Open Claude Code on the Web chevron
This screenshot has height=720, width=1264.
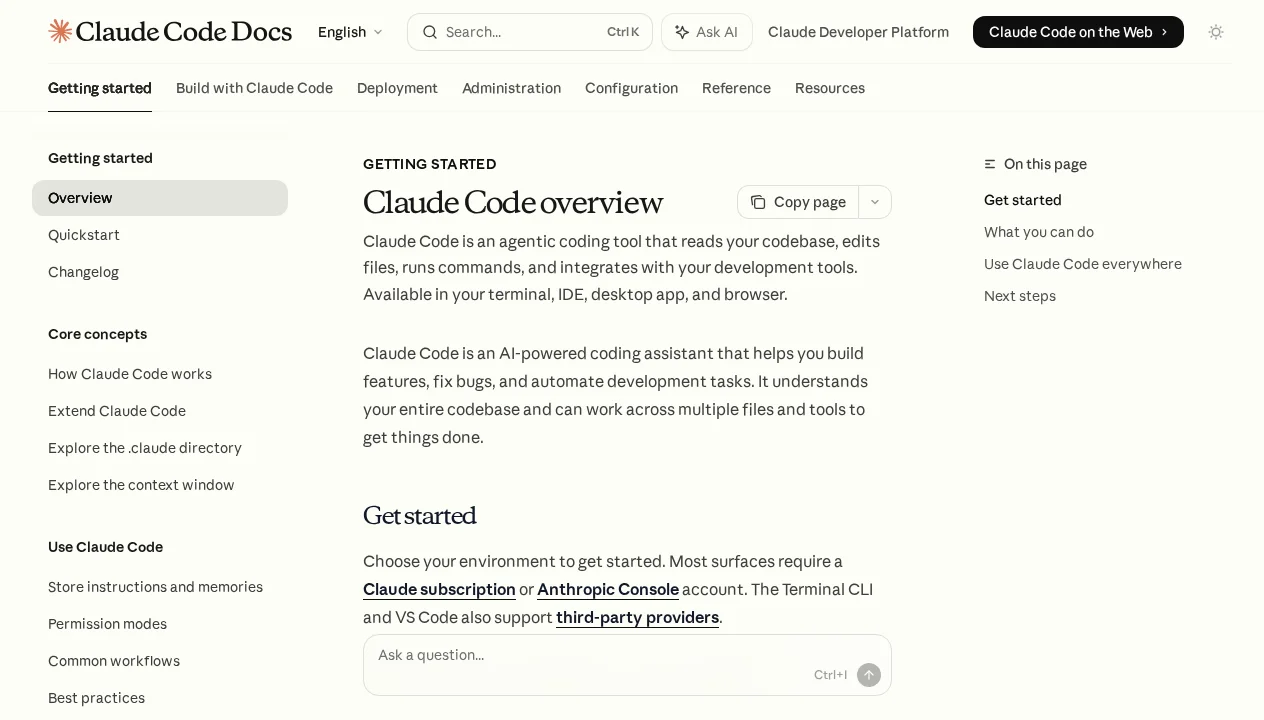(x=1164, y=32)
